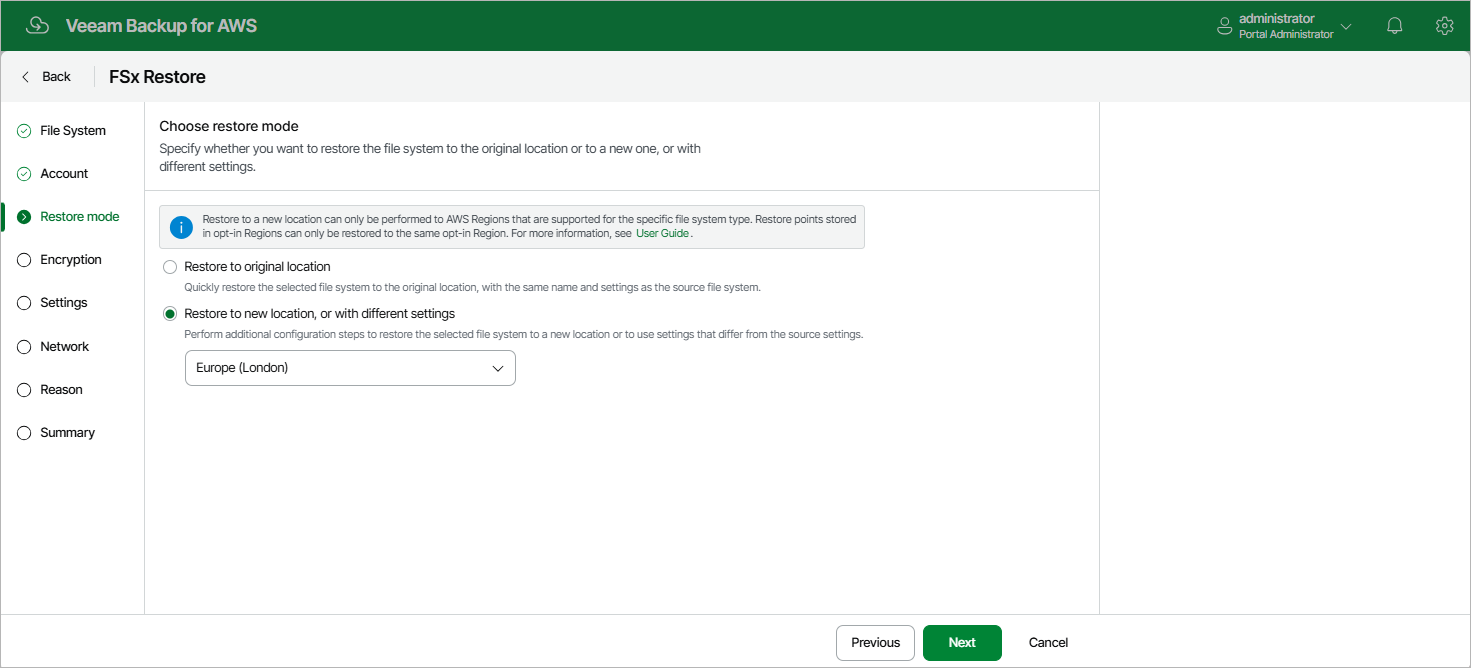Go to the Encryption step
This screenshot has width=1471, height=668.
point(71,260)
